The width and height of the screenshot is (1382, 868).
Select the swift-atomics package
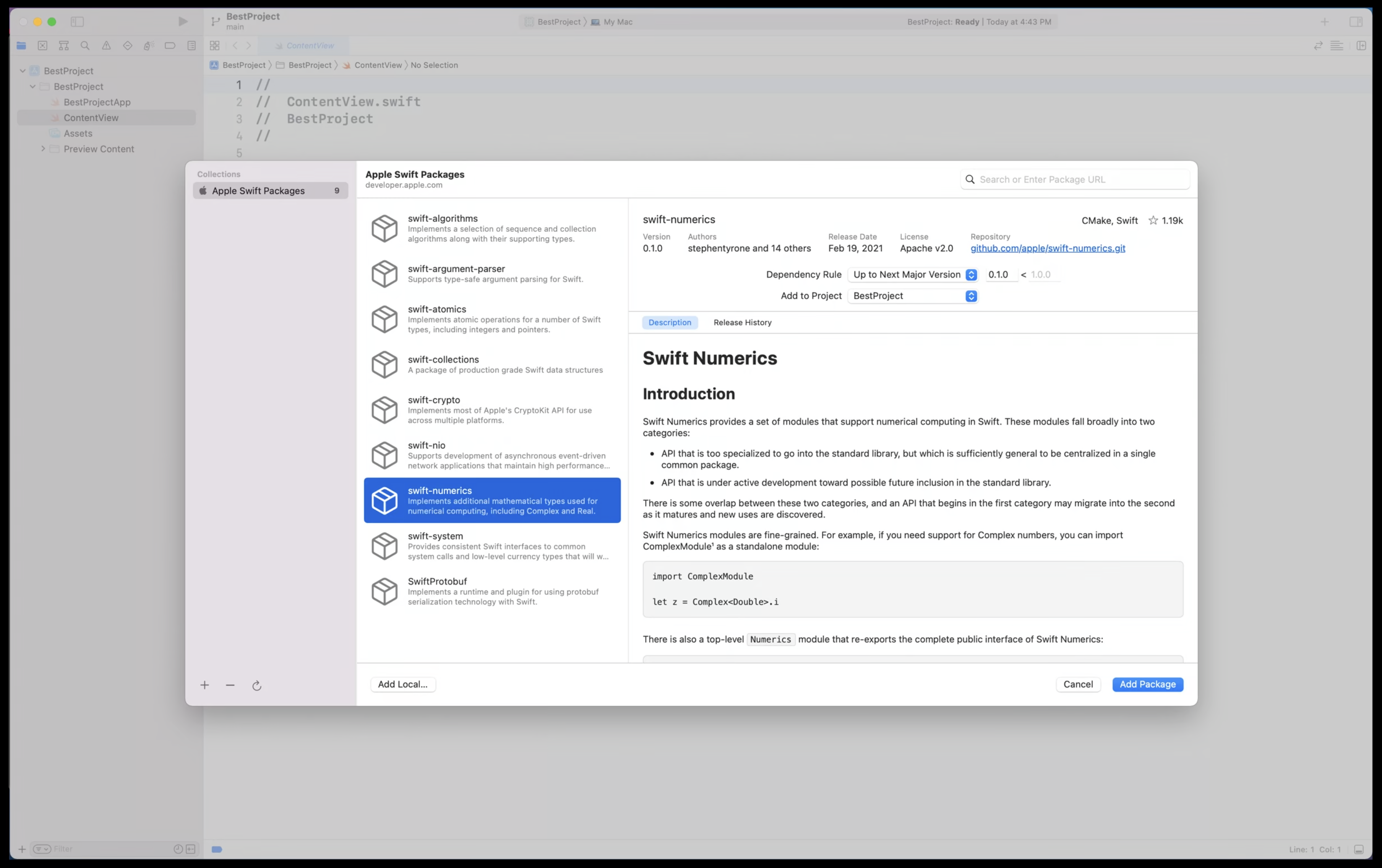coord(492,319)
